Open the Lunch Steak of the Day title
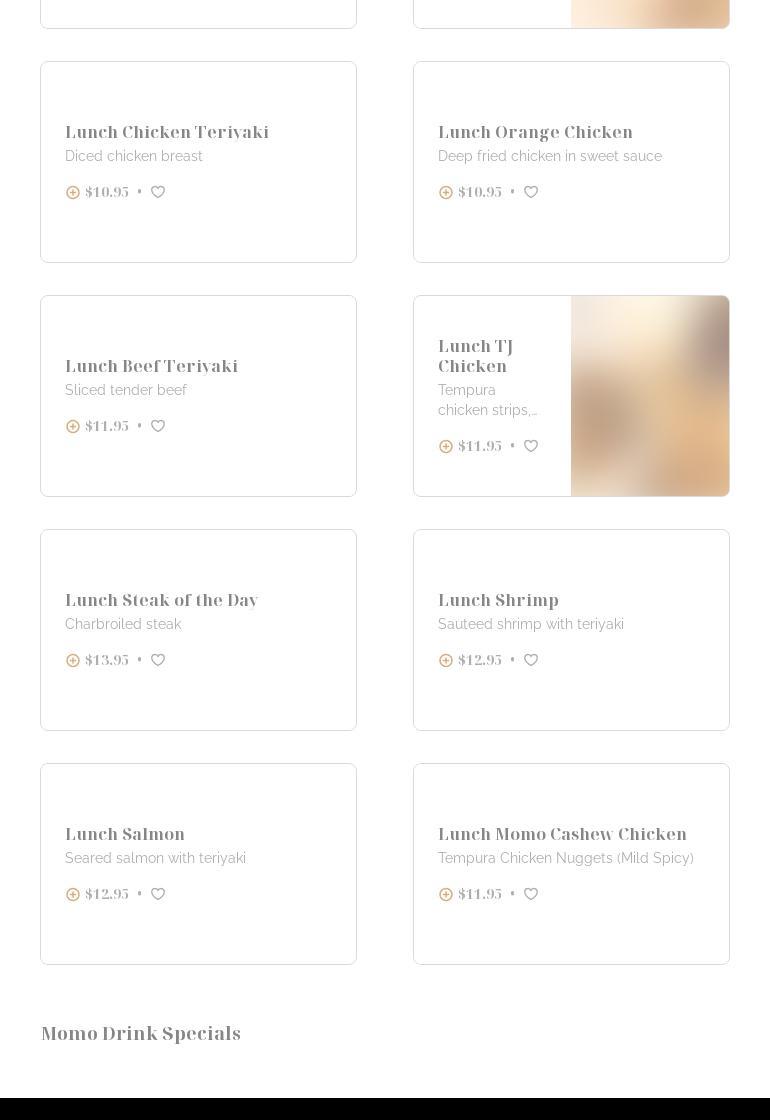The height and width of the screenshot is (1120, 770). coord(162,600)
